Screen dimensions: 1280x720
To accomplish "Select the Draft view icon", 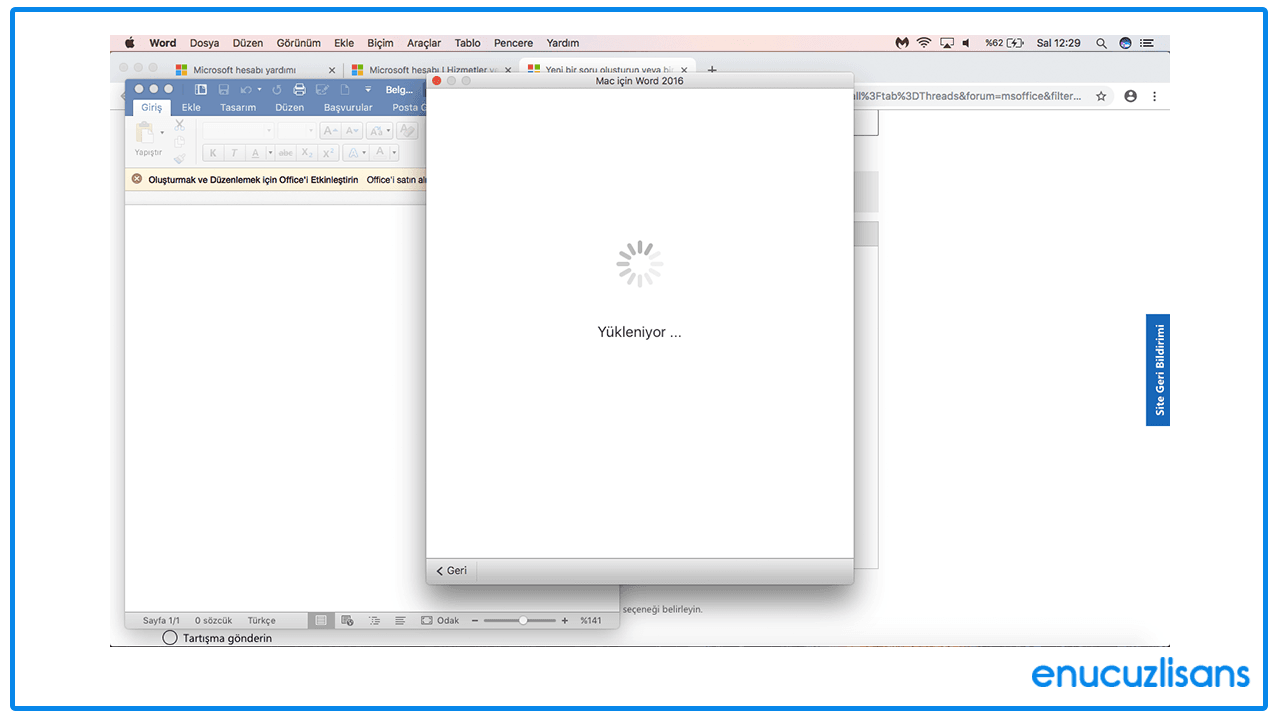I will tap(400, 621).
